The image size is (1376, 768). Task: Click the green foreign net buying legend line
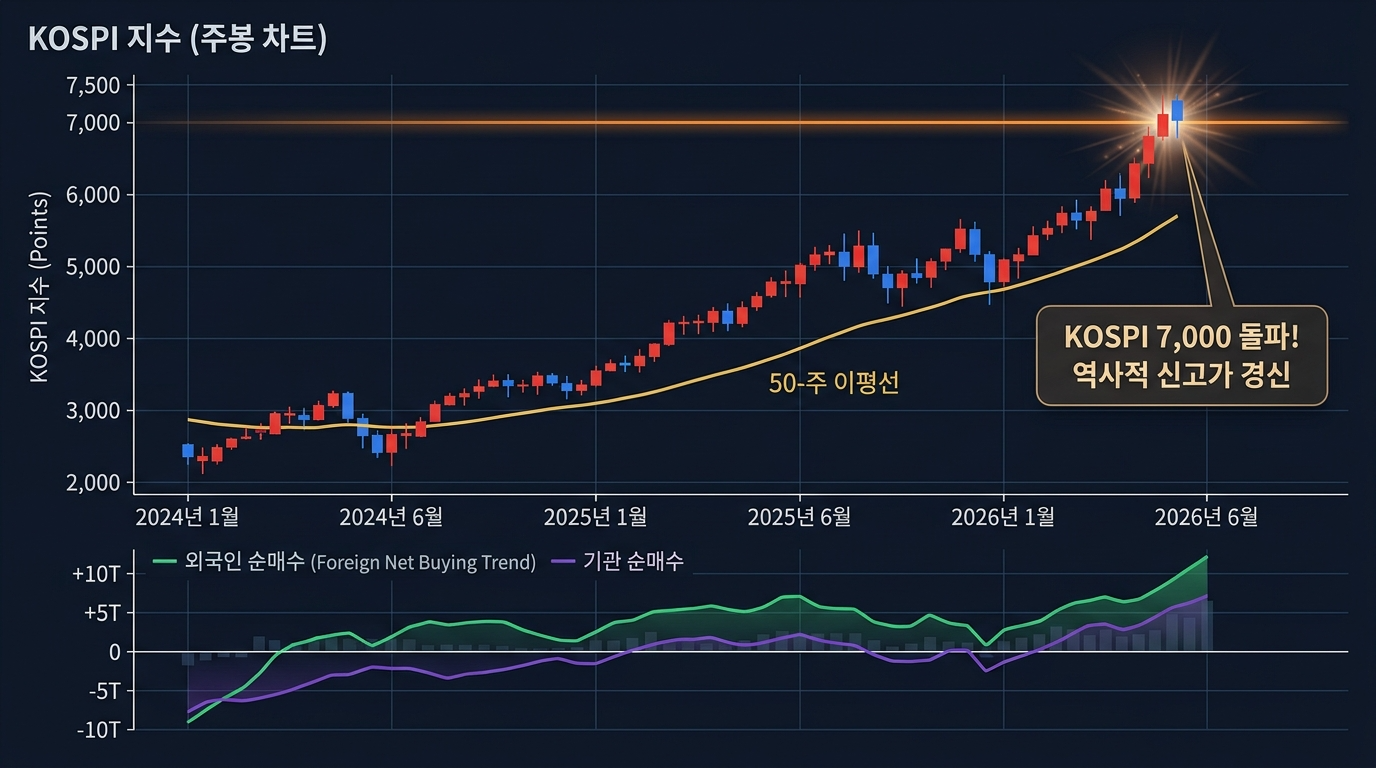point(165,562)
